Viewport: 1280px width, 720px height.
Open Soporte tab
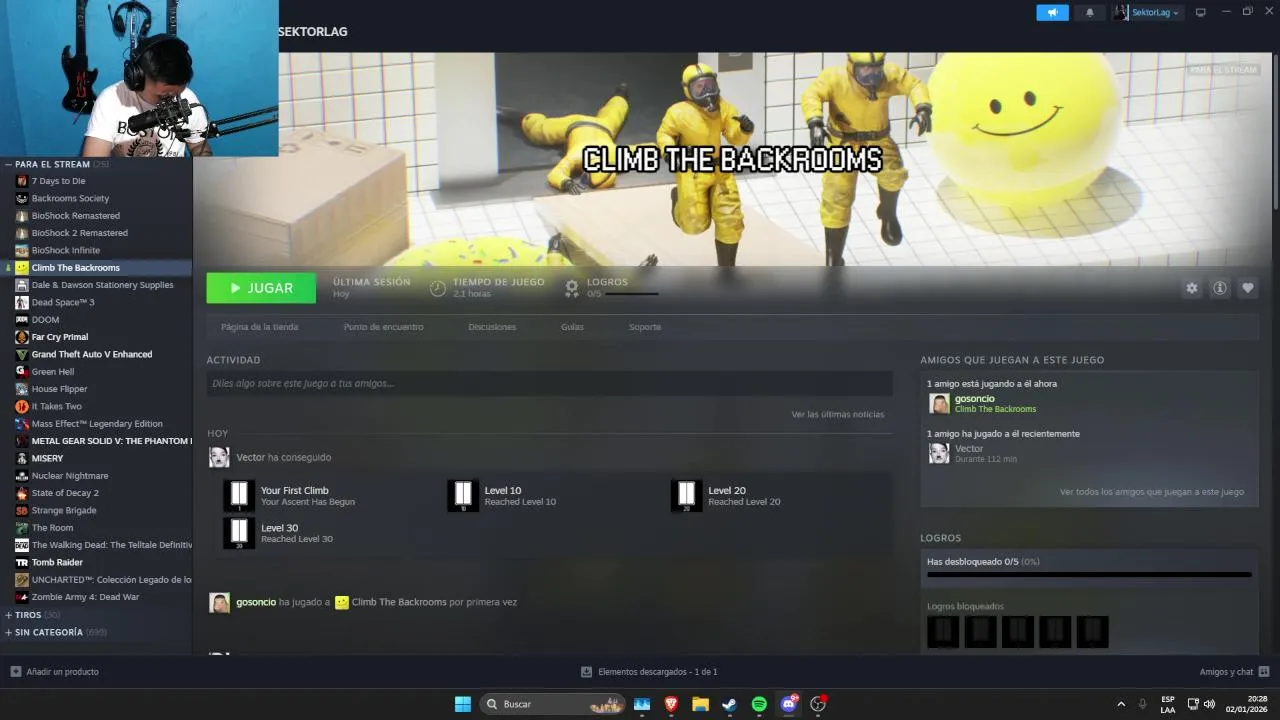point(645,327)
